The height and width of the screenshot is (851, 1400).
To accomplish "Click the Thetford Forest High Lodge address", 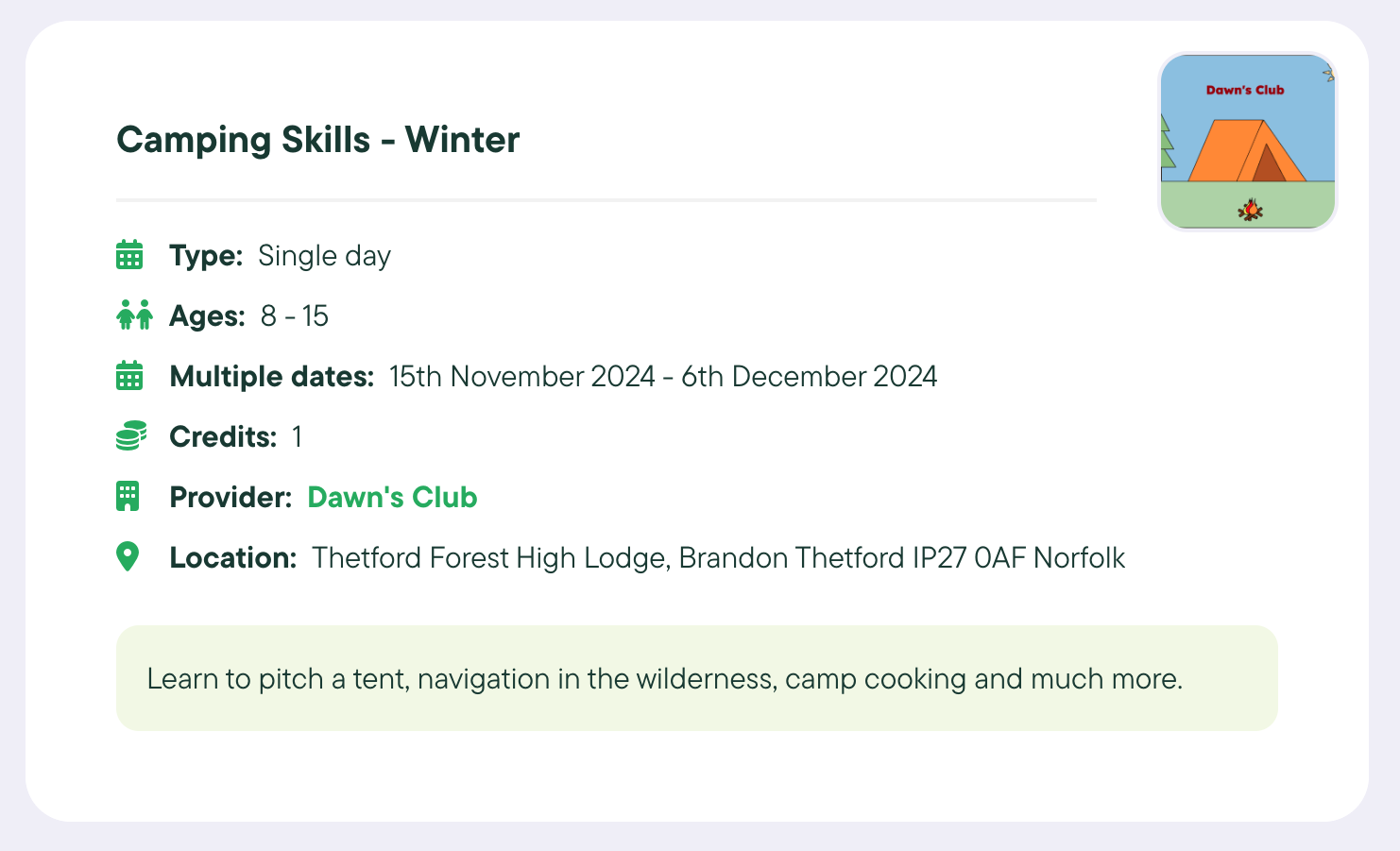I will (x=718, y=558).
